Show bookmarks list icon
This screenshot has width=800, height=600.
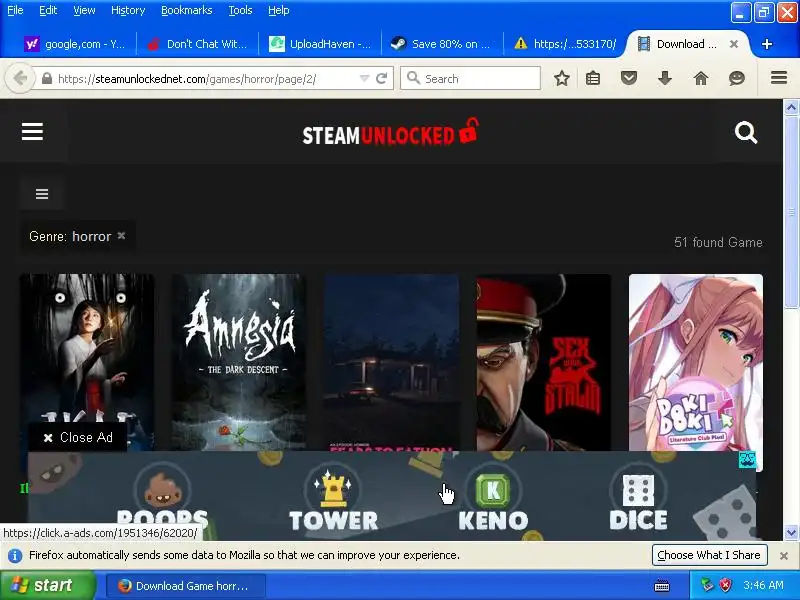pos(593,79)
